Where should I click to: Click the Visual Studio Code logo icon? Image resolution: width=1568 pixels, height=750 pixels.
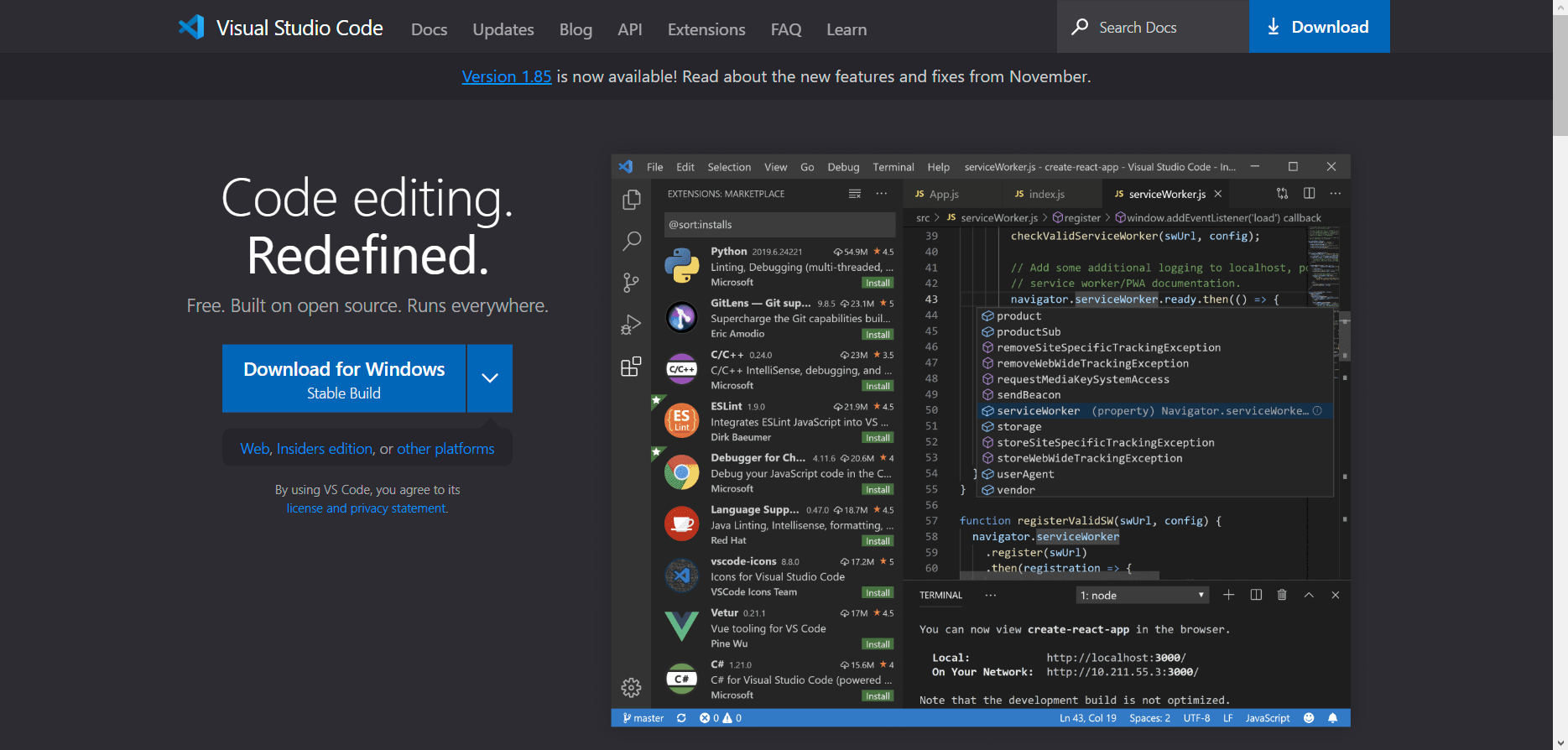click(191, 27)
